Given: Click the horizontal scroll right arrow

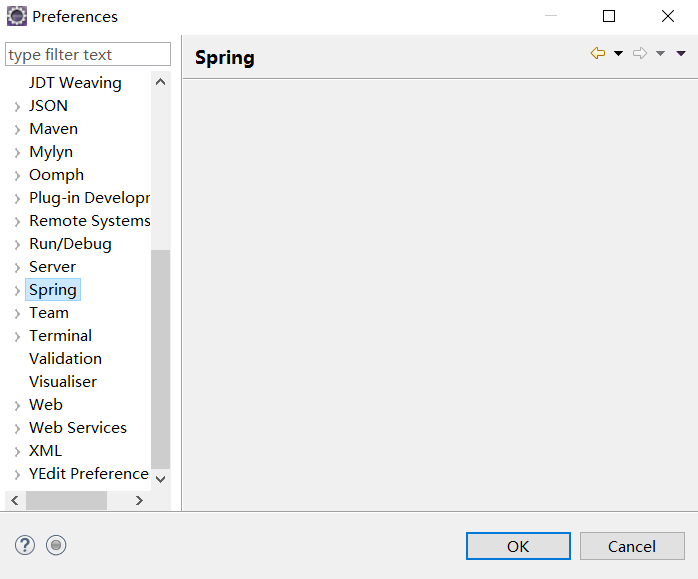Looking at the screenshot, I should tap(139, 501).
